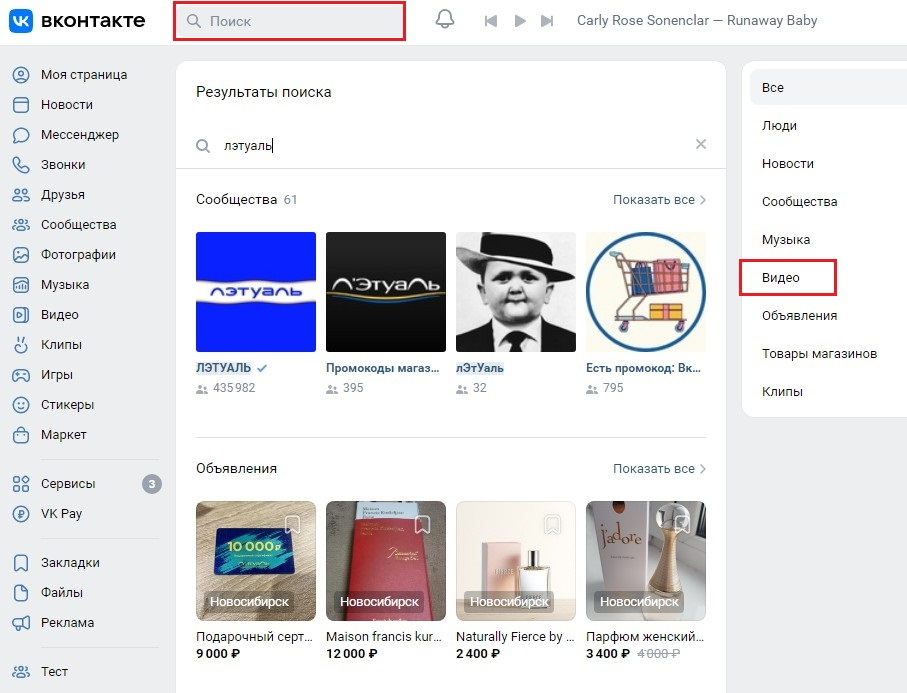Clear the search query with X

[700, 144]
